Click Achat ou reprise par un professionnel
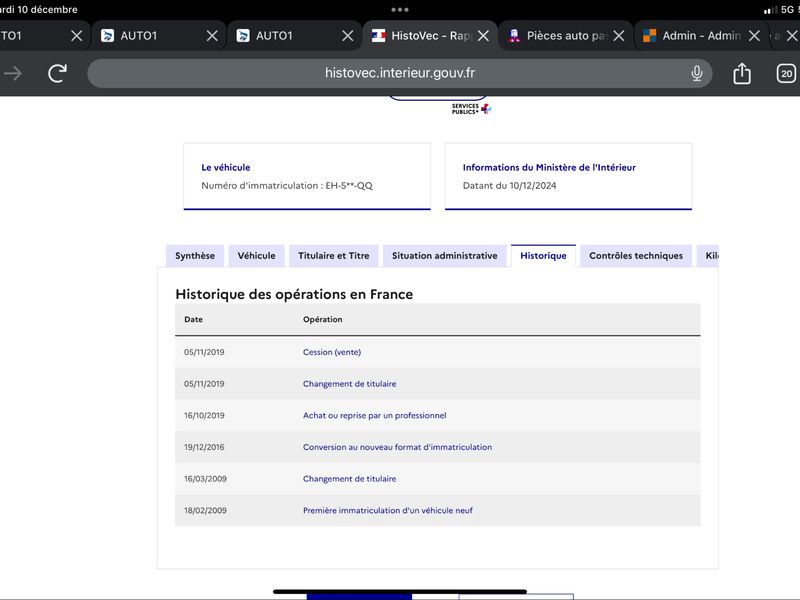The height and width of the screenshot is (600, 800). point(374,415)
